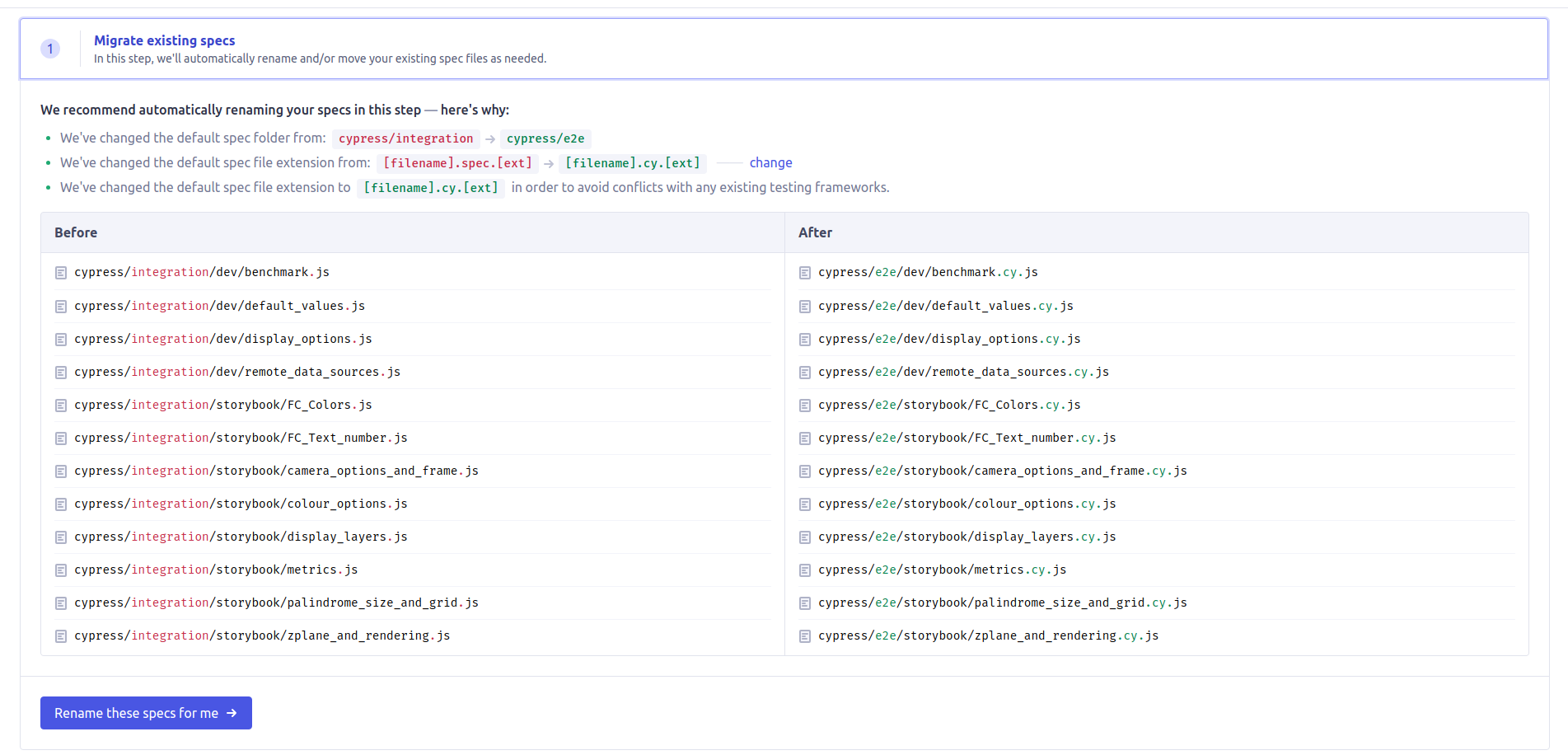Click file icon beside Before integration/dev/default_values.js
Viewport: 1568px width, 755px height.
(x=61, y=307)
